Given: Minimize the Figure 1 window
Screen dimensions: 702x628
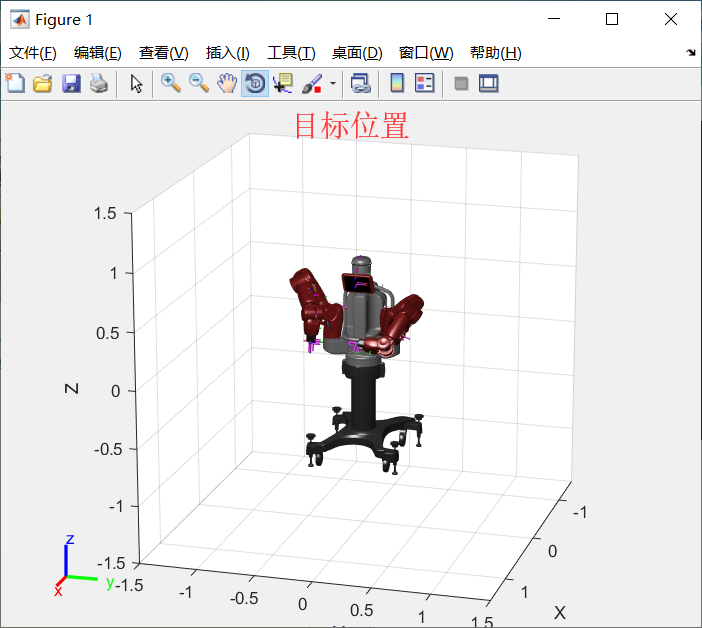Looking at the screenshot, I should 554,19.
